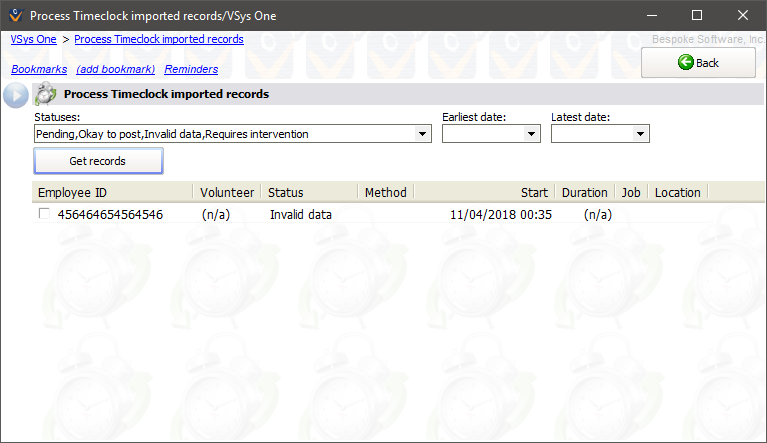
Task: Click the (add bookmark) link
Action: (x=115, y=69)
